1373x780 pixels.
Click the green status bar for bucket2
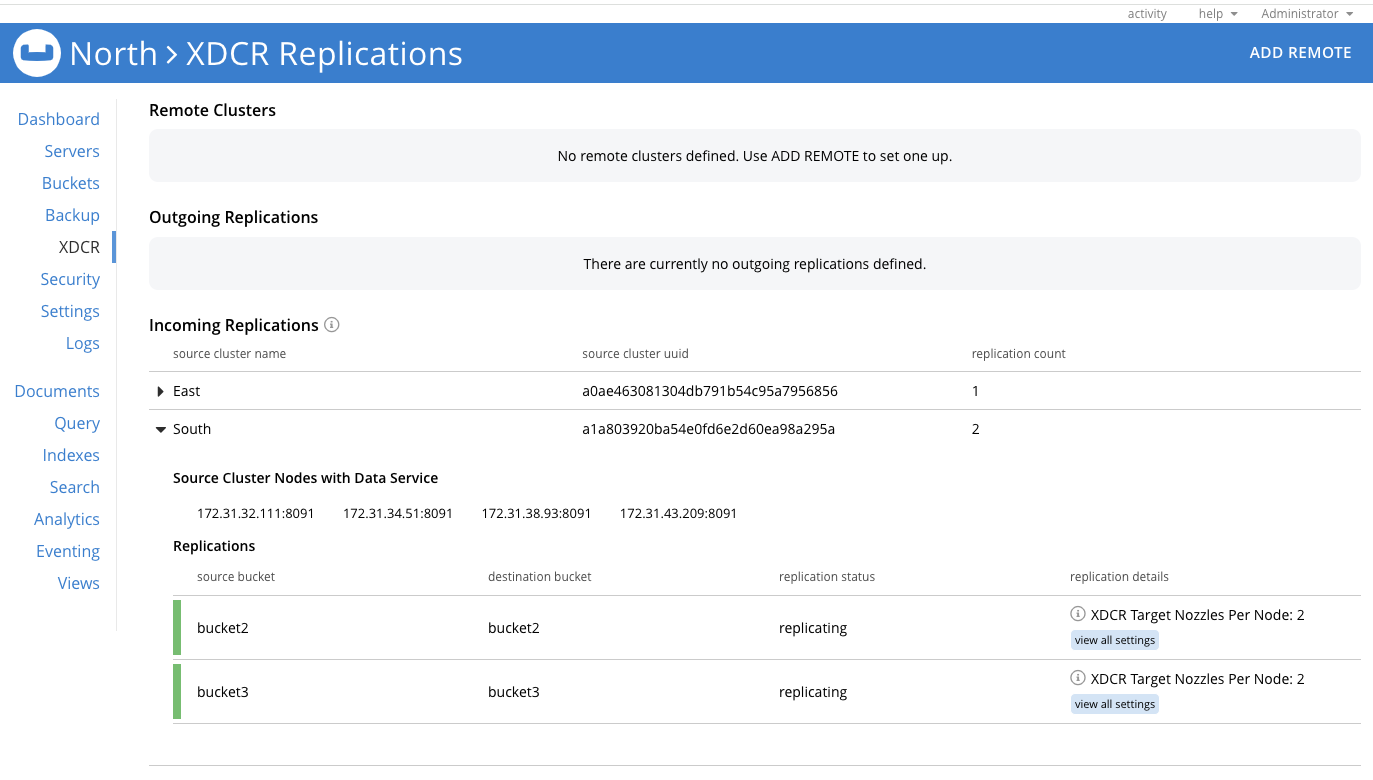177,628
